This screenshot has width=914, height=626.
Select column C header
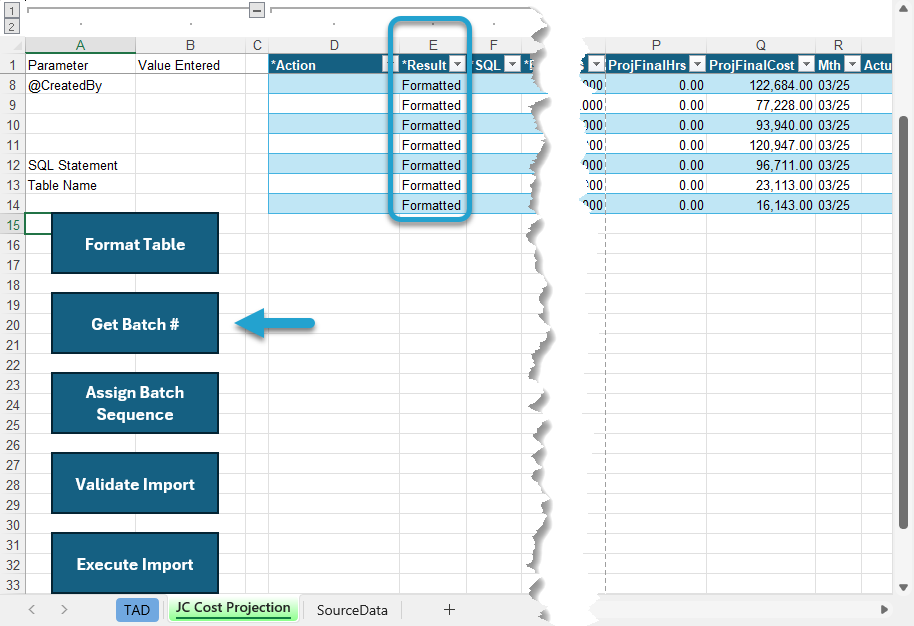pyautogui.click(x=257, y=45)
